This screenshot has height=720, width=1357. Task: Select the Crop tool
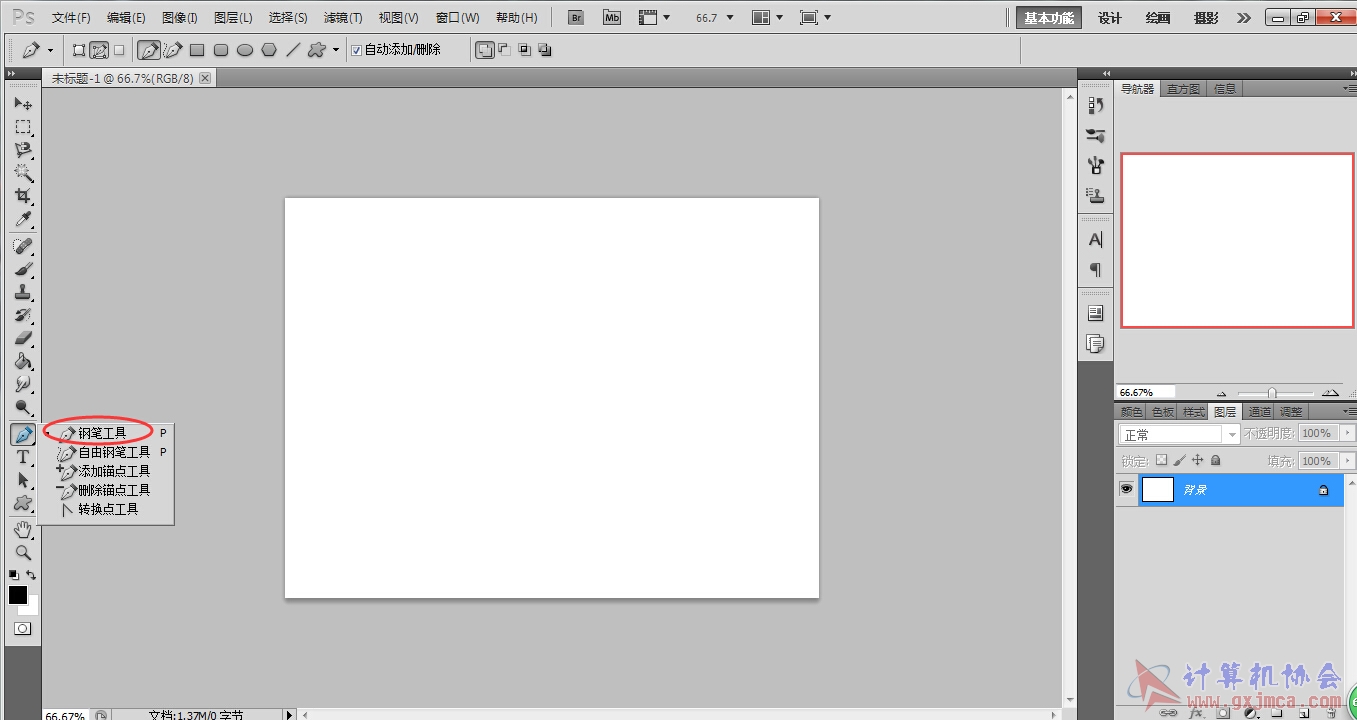point(23,196)
